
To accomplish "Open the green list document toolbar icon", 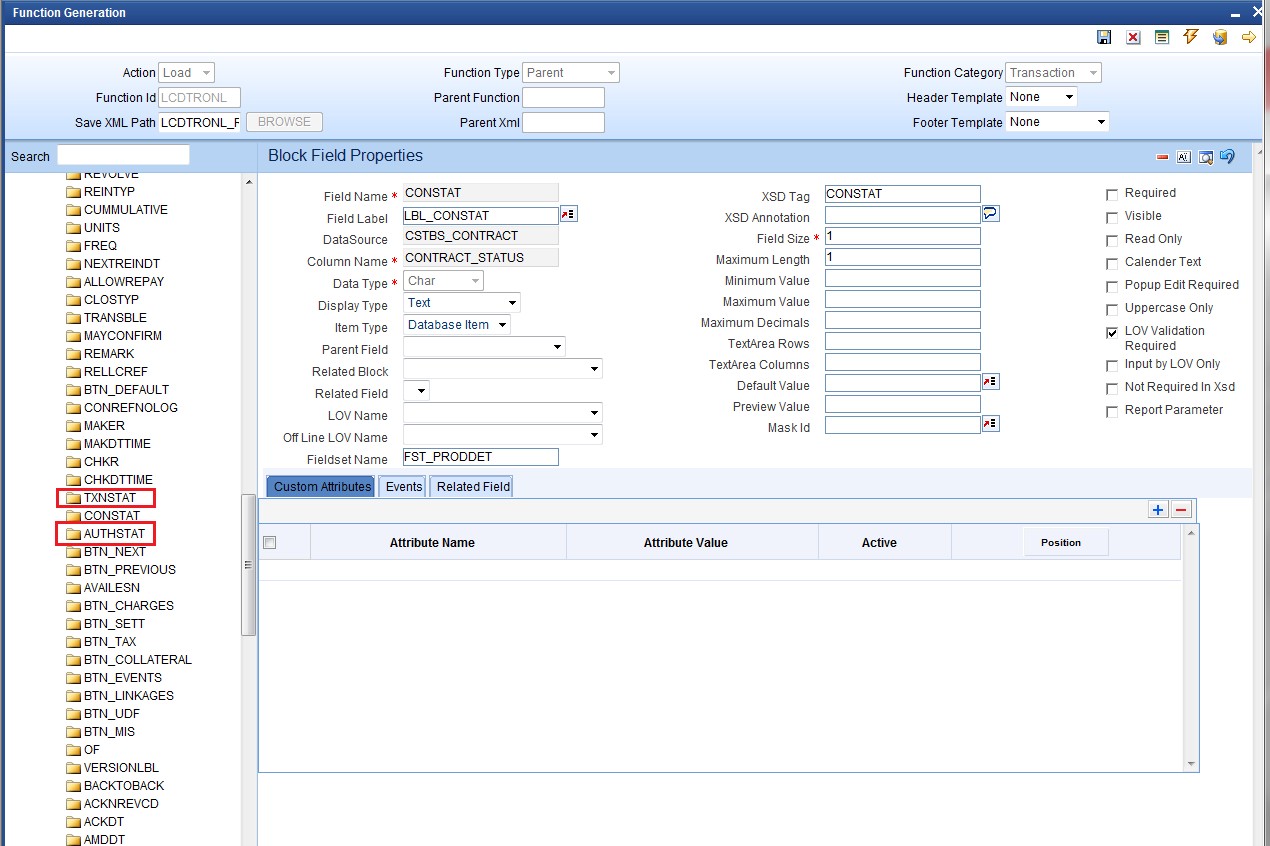I will pos(1162,37).
